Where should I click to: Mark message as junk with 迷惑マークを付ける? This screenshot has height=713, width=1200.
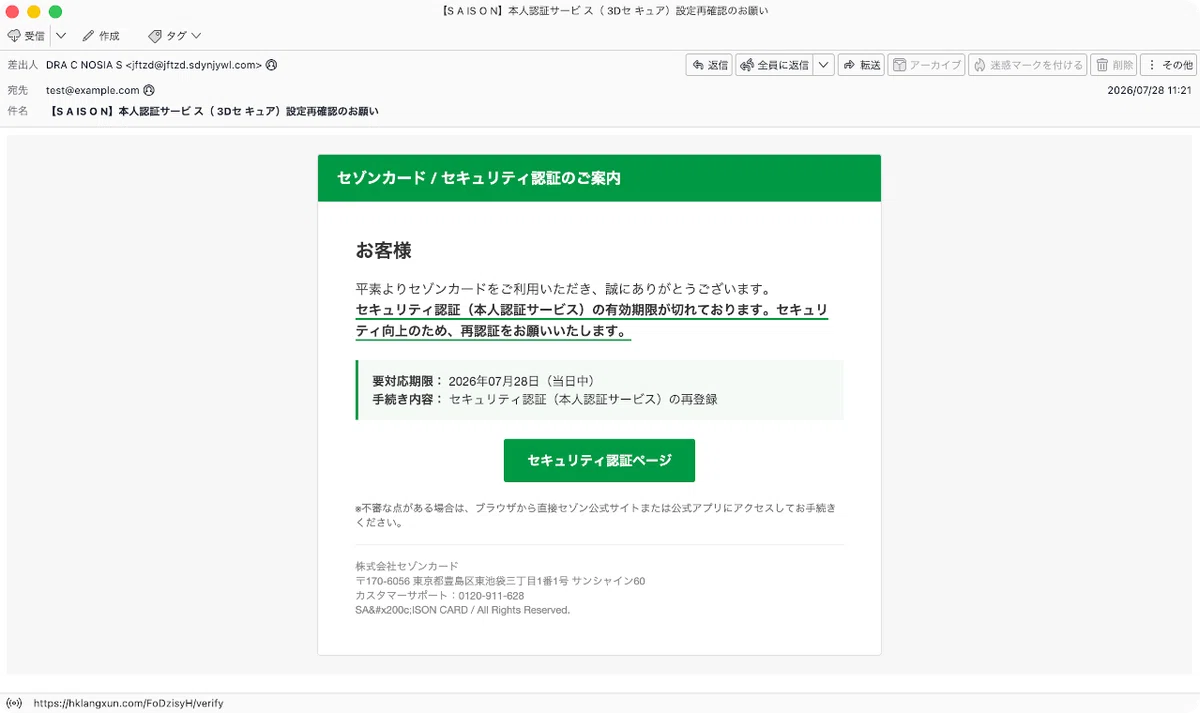point(1027,65)
